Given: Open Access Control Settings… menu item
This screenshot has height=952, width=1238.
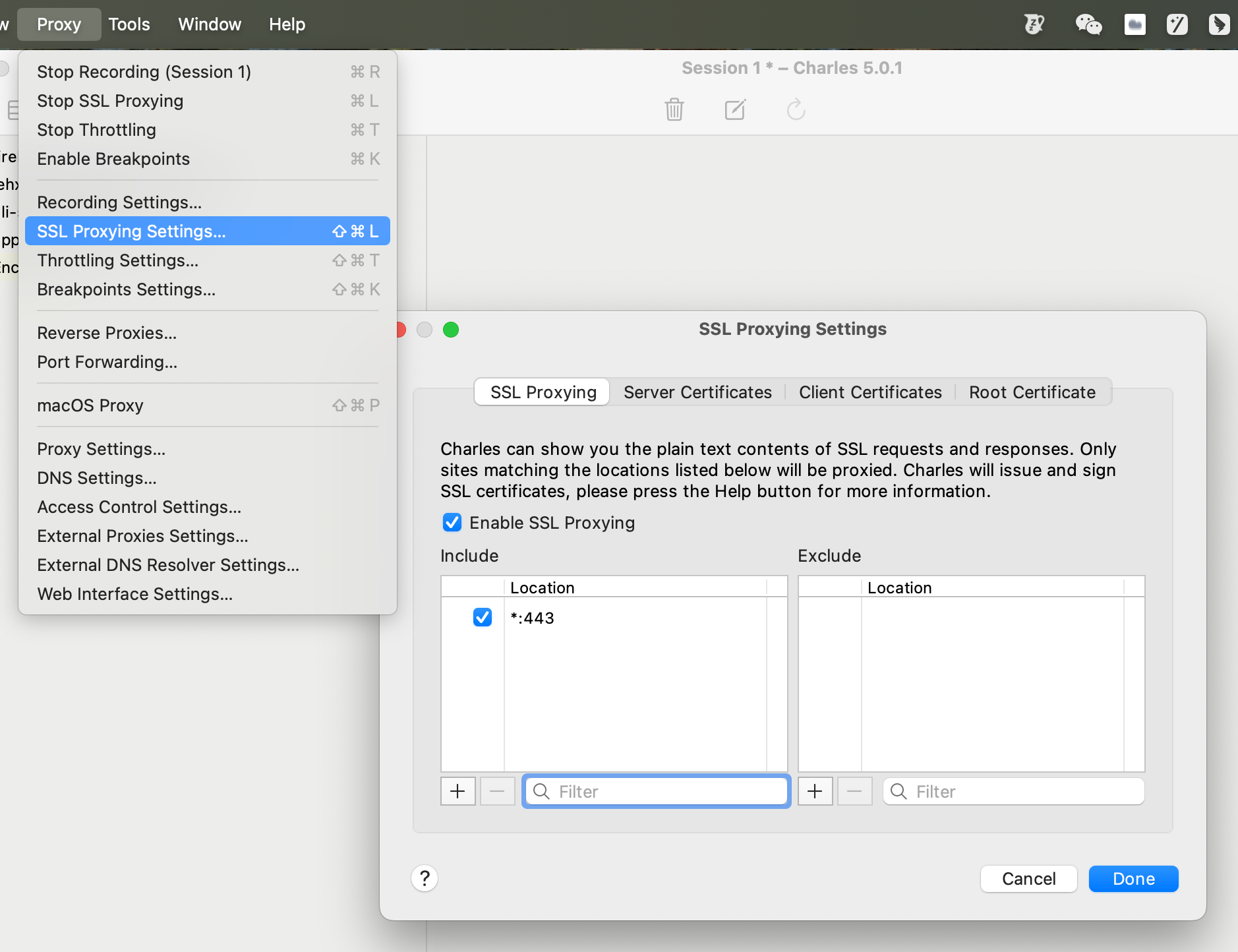Looking at the screenshot, I should pyautogui.click(x=208, y=507).
